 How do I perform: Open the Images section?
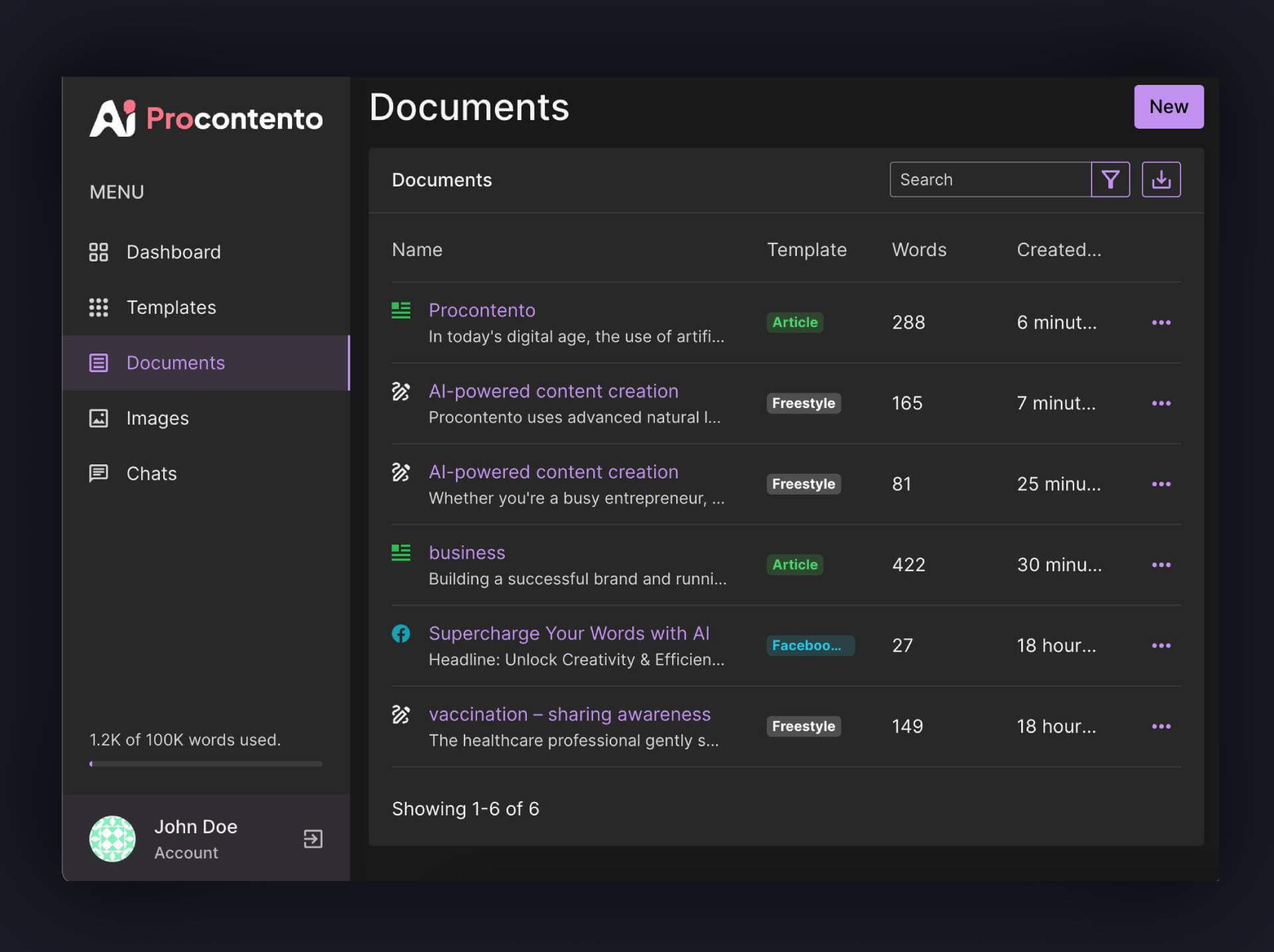coord(206,418)
